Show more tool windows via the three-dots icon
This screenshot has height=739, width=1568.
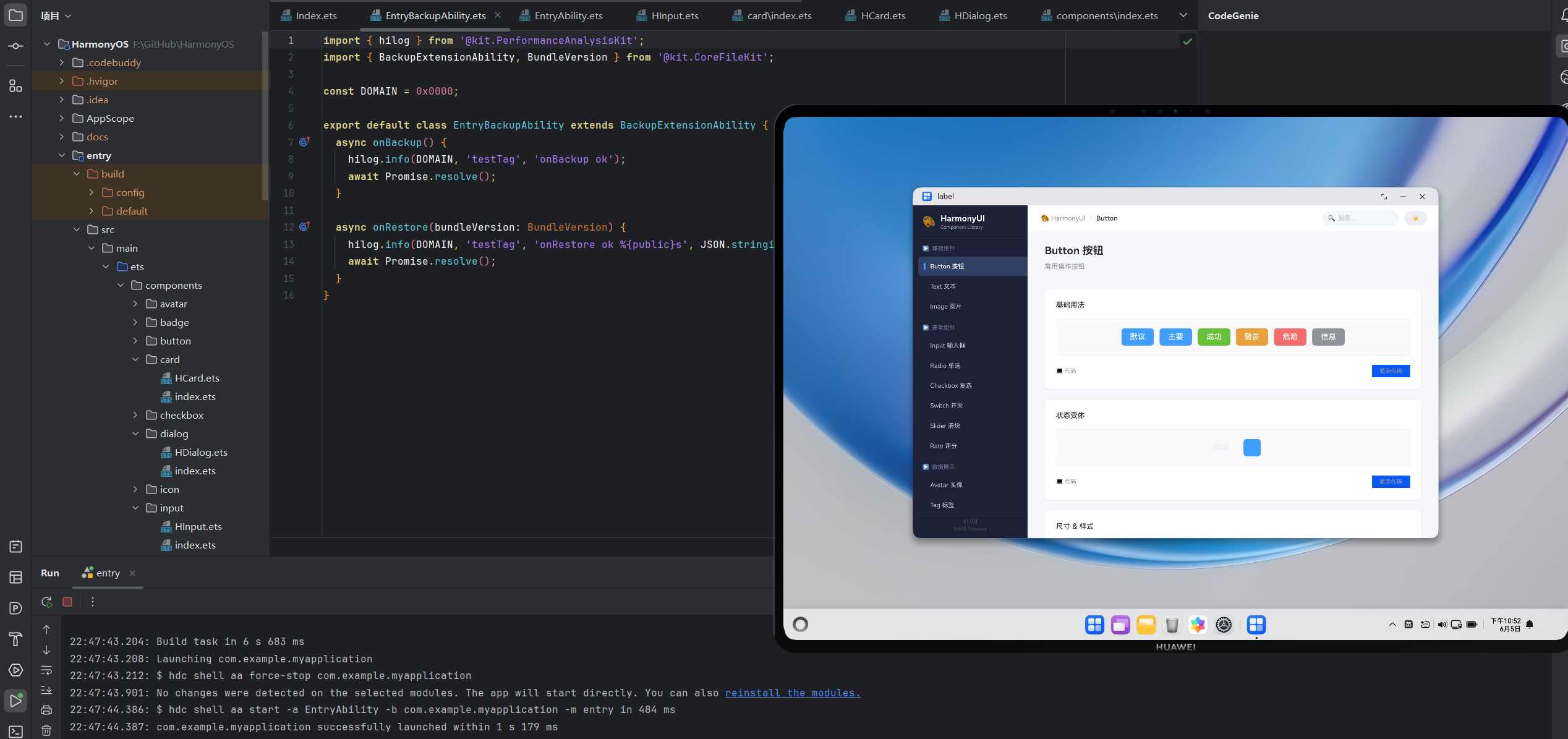pos(15,116)
